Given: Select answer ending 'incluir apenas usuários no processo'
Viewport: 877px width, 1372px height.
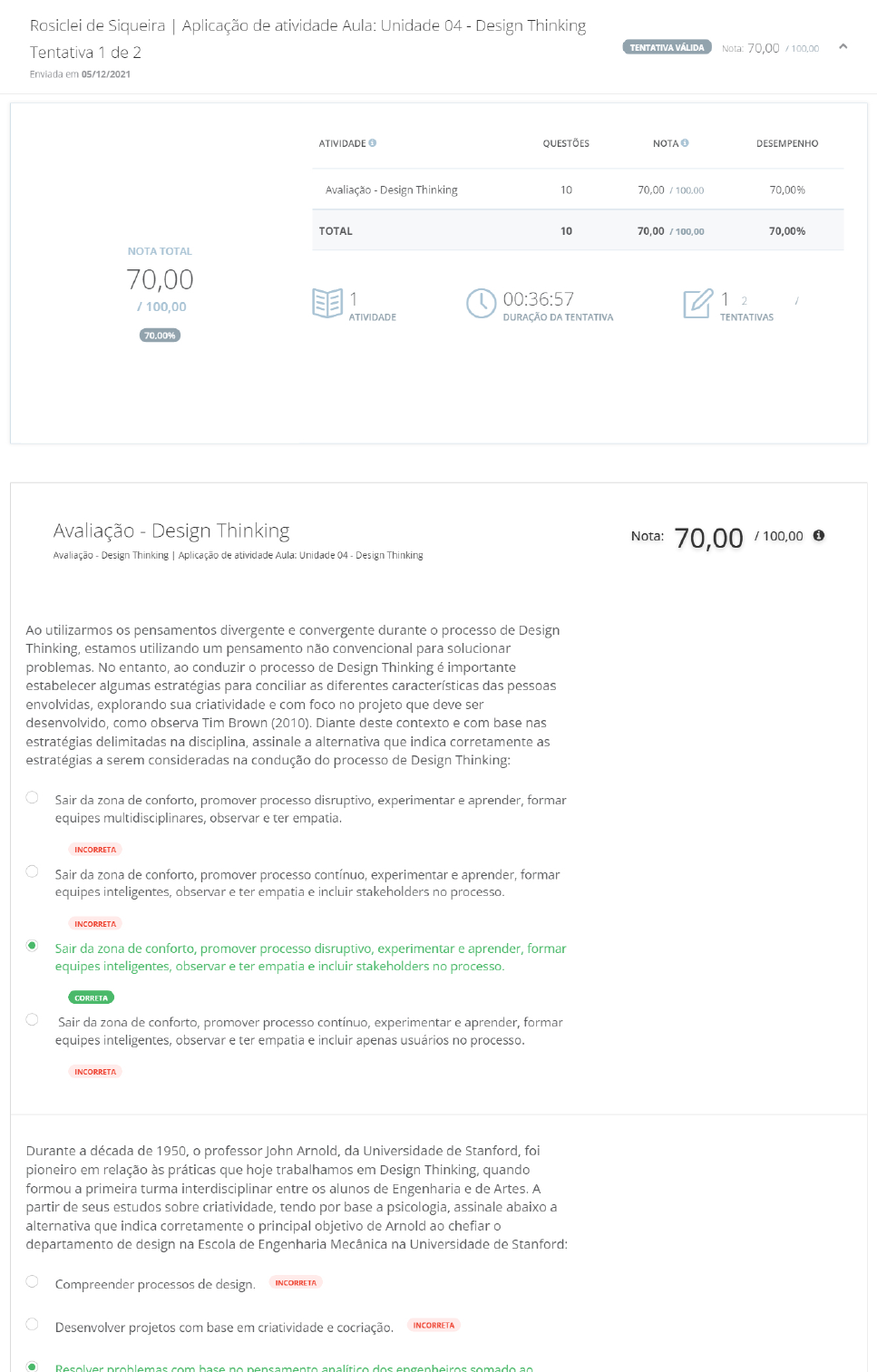Looking at the screenshot, I should [33, 1019].
